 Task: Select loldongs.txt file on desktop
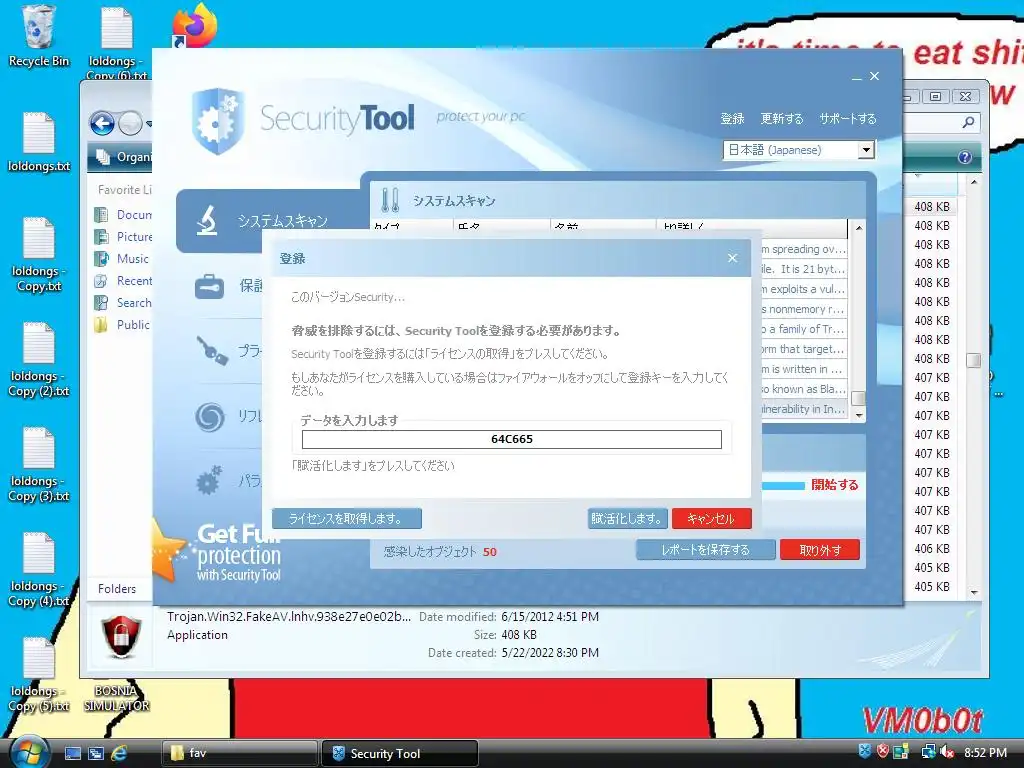pyautogui.click(x=39, y=142)
